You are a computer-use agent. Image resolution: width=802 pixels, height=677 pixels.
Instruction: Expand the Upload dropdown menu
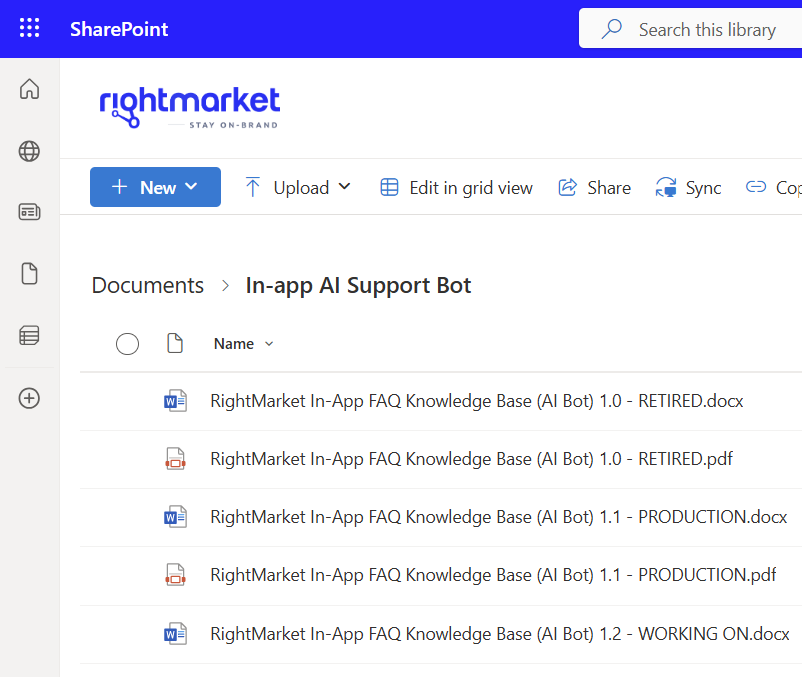coord(298,187)
